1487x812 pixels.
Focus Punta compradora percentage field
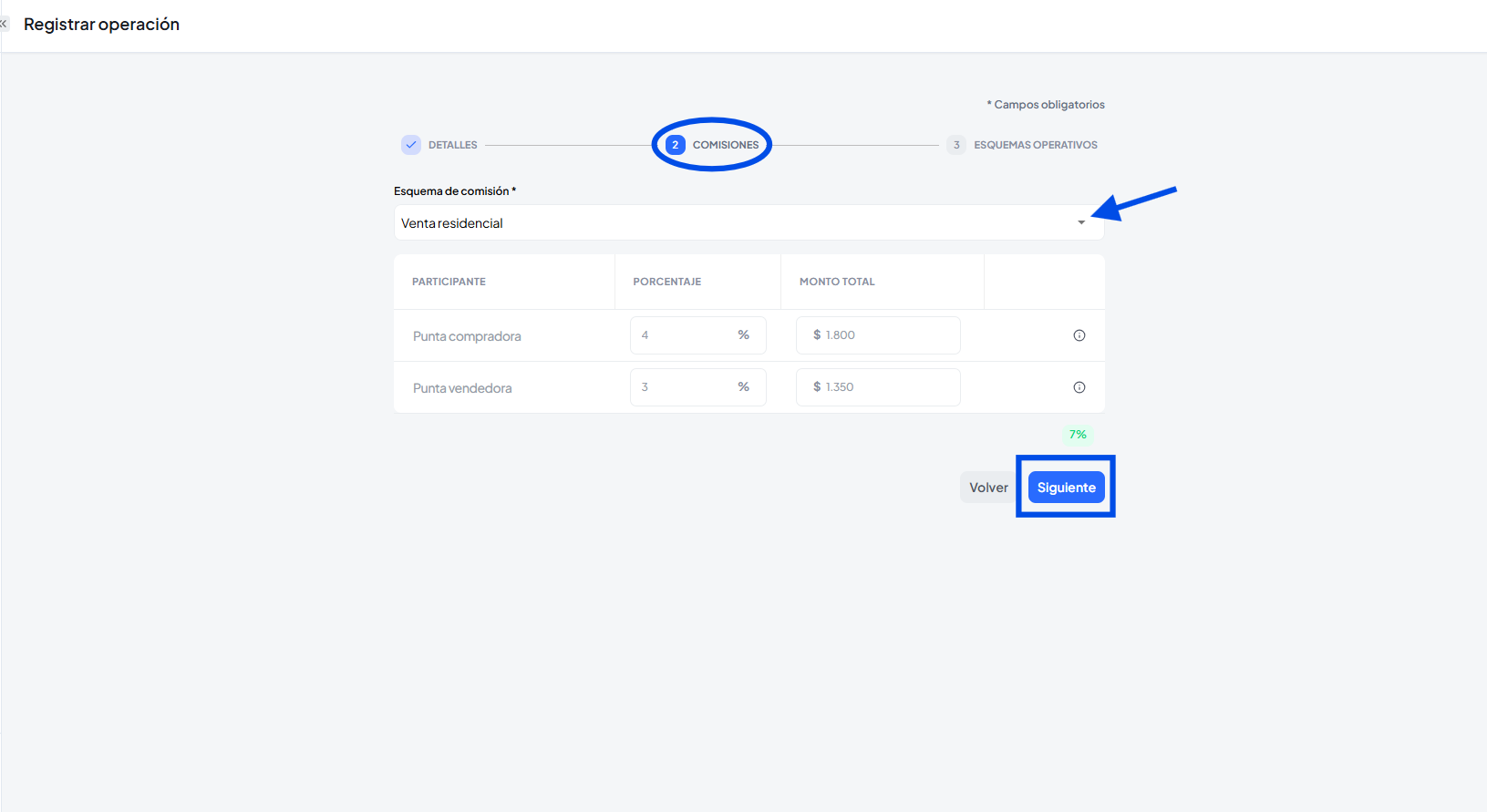[686, 335]
